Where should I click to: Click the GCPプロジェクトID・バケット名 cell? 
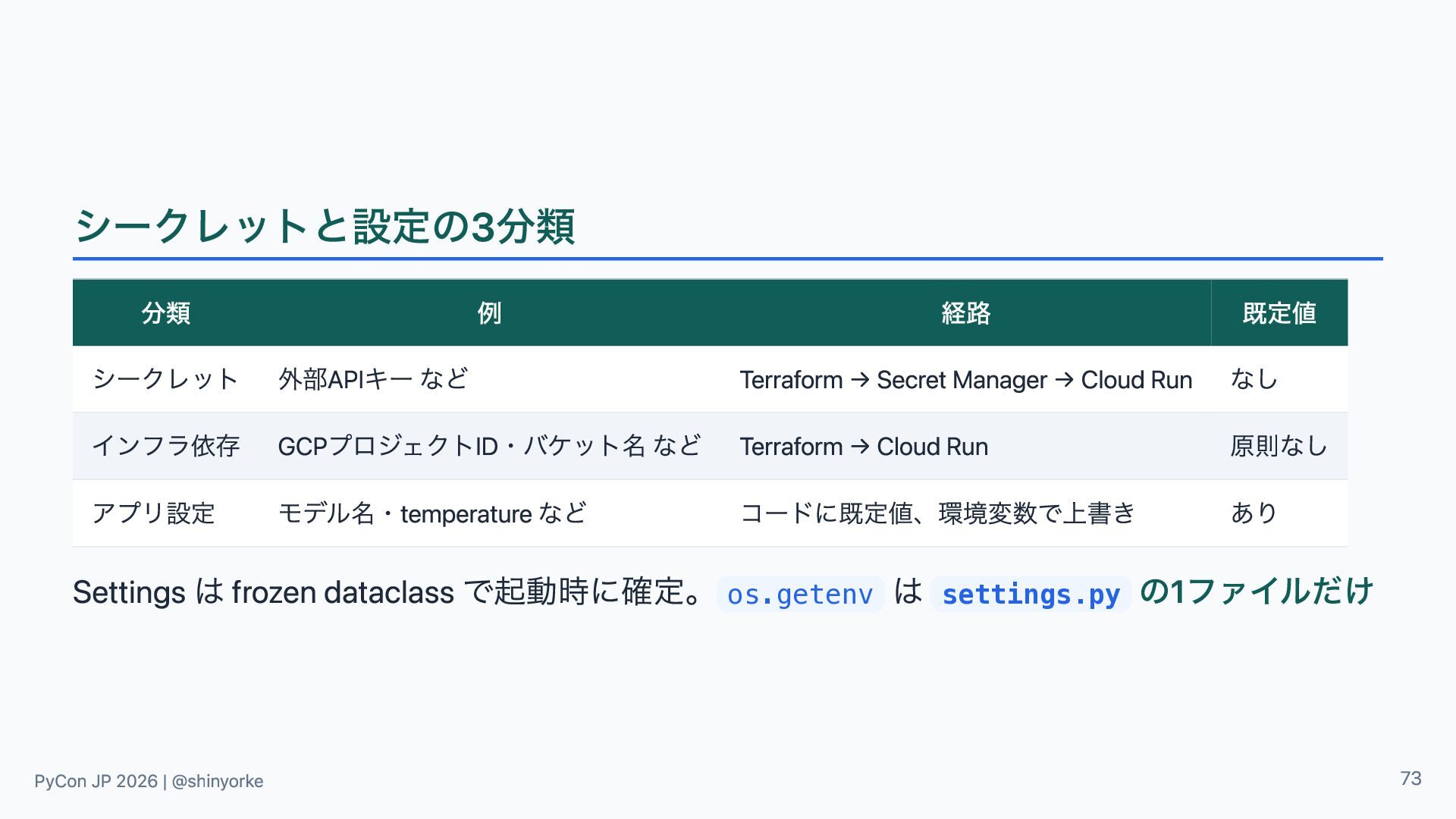point(490,446)
